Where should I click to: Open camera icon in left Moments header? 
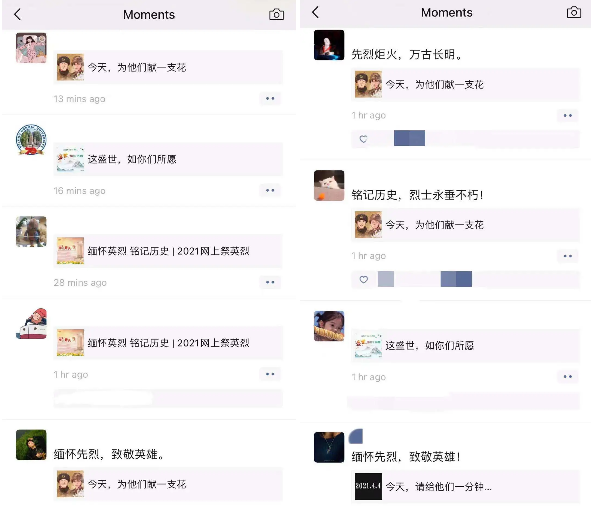(276, 15)
